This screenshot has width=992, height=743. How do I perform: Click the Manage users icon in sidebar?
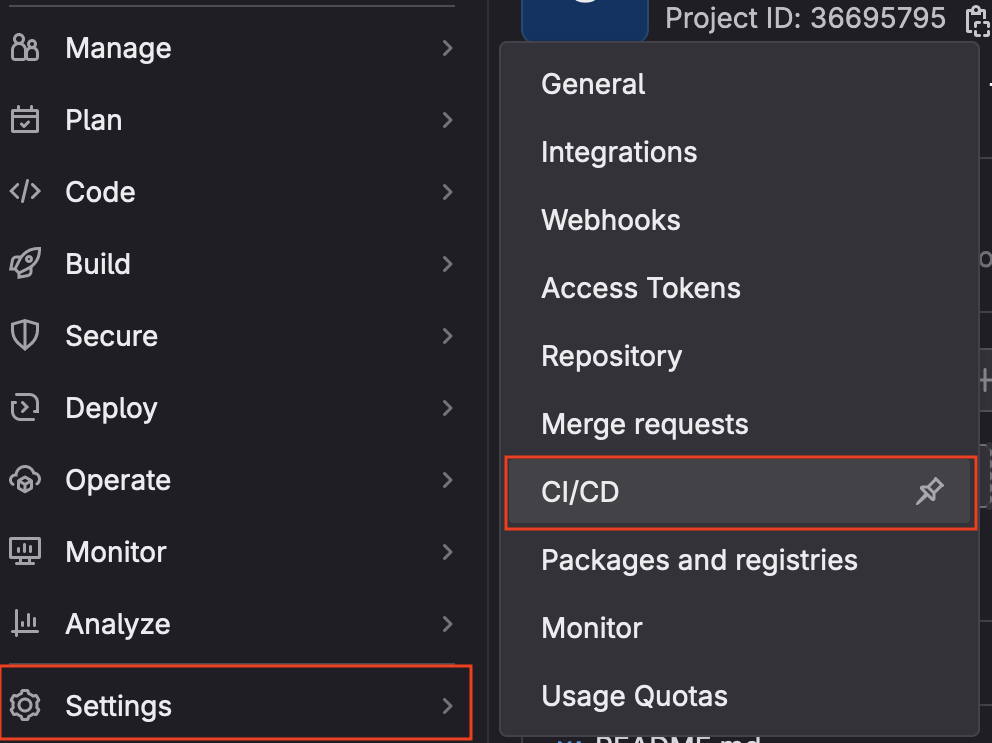[24, 48]
